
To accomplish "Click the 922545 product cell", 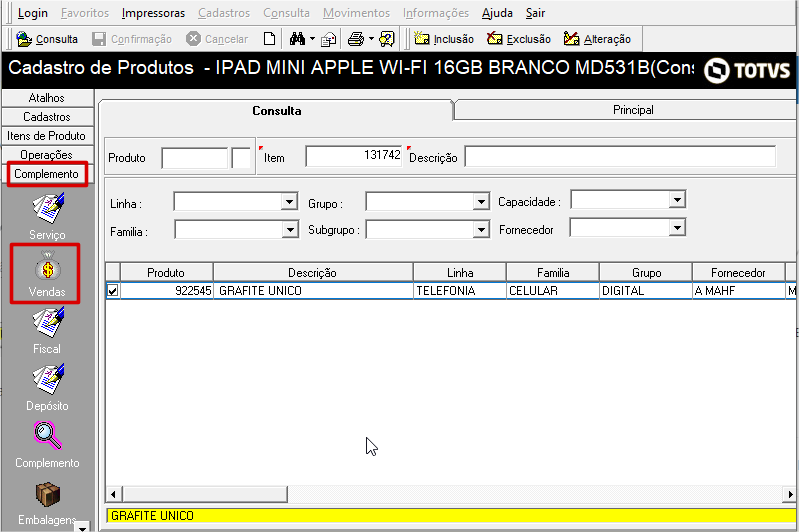I will click(166, 290).
